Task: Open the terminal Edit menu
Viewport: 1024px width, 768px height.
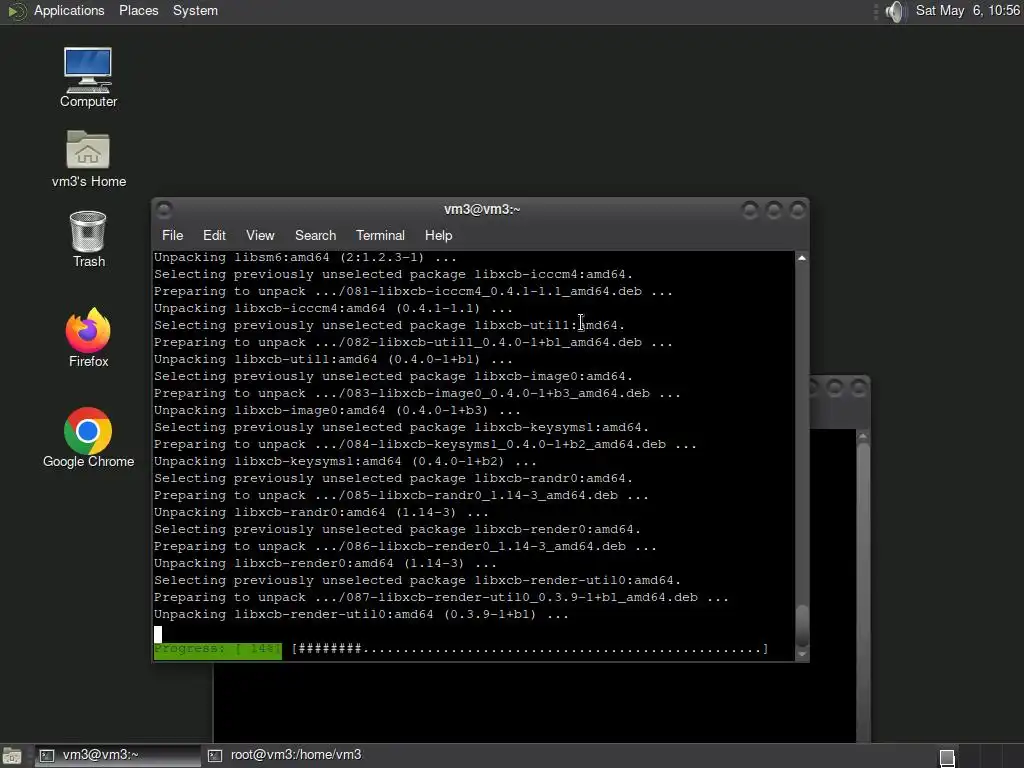Action: point(214,235)
